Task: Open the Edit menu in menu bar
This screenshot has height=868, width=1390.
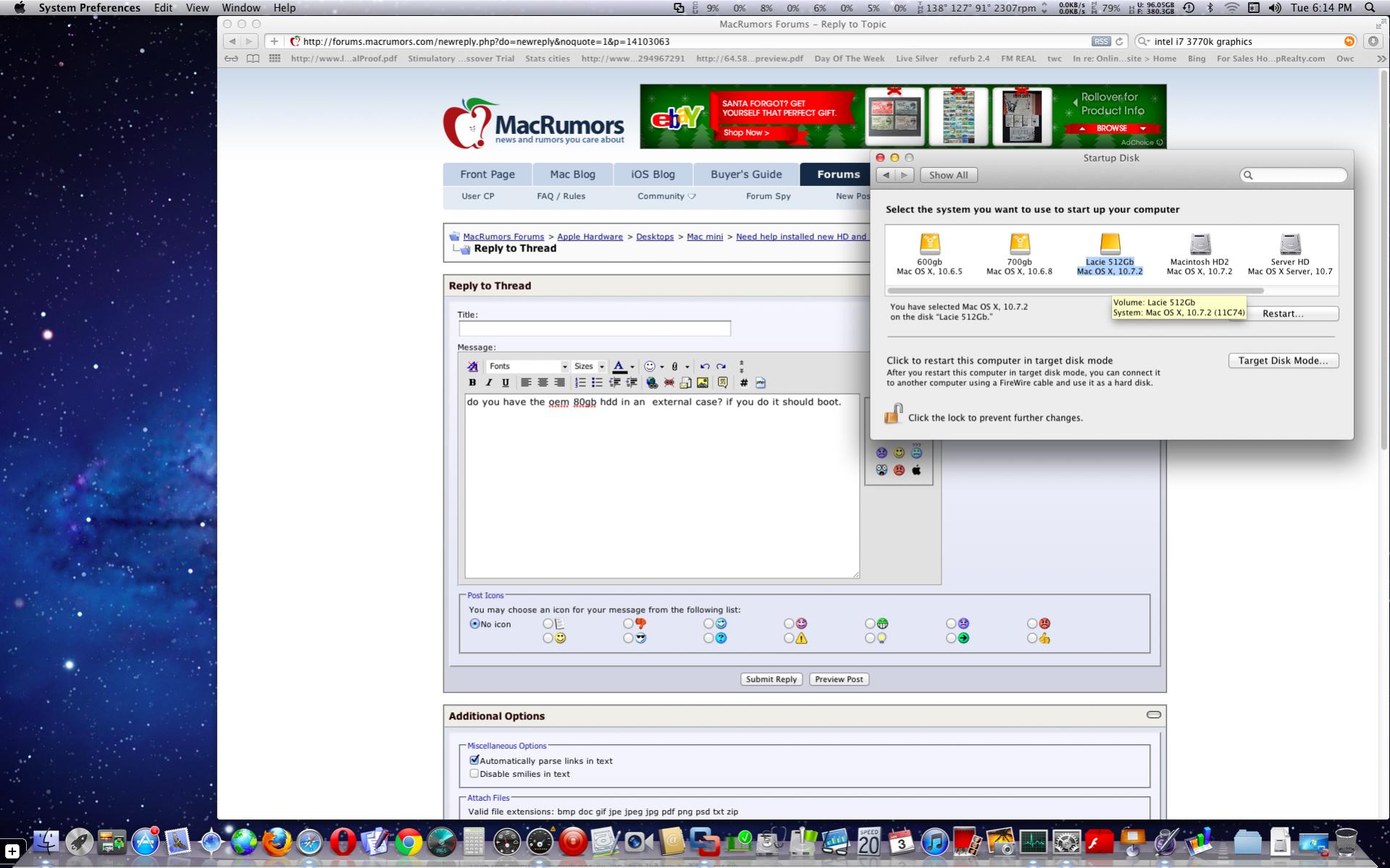Action: coord(163,7)
